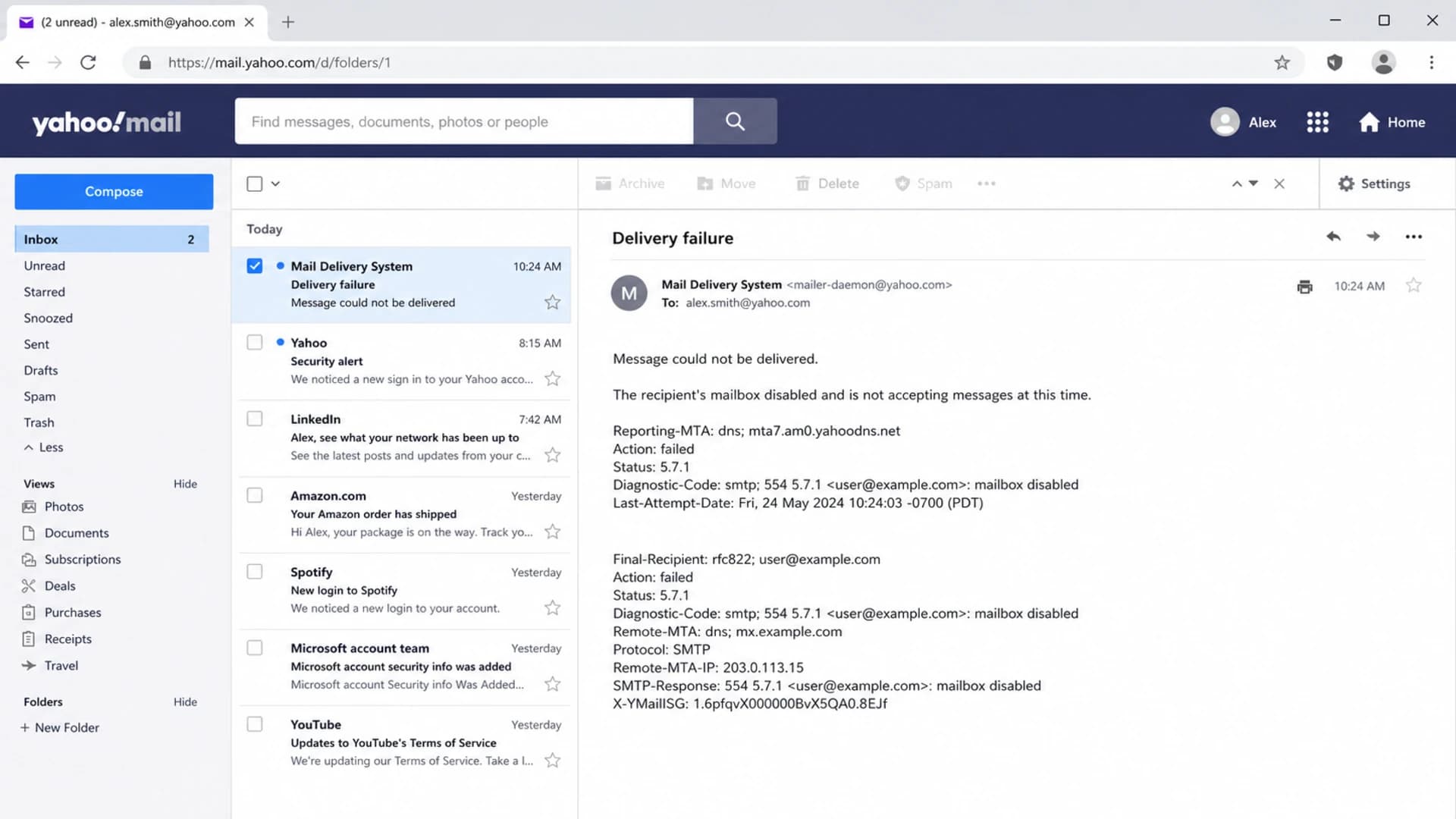Image resolution: width=1456 pixels, height=819 pixels.
Task: Open select-all dropdown chevron
Action: tap(275, 184)
